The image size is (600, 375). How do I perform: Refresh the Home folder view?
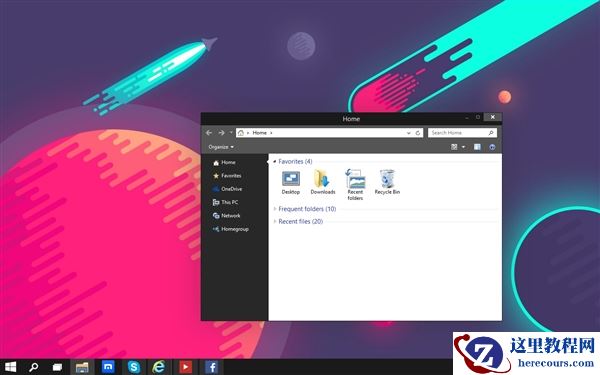(x=418, y=133)
